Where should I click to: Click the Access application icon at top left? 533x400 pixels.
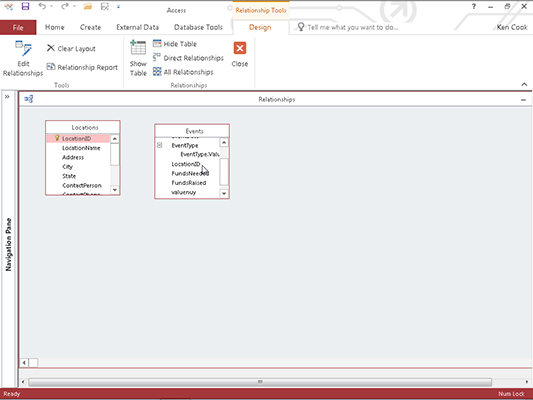point(8,6)
